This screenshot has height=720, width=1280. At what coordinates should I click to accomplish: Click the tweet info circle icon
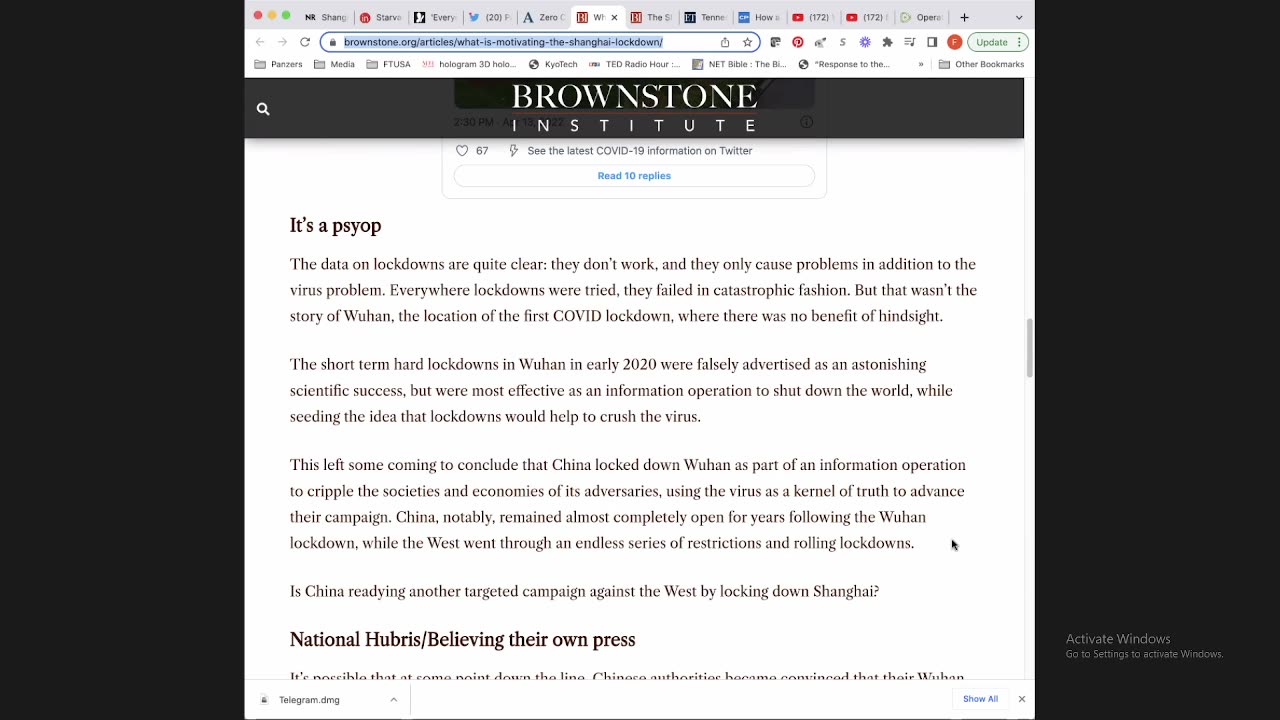pyautogui.click(x=806, y=122)
